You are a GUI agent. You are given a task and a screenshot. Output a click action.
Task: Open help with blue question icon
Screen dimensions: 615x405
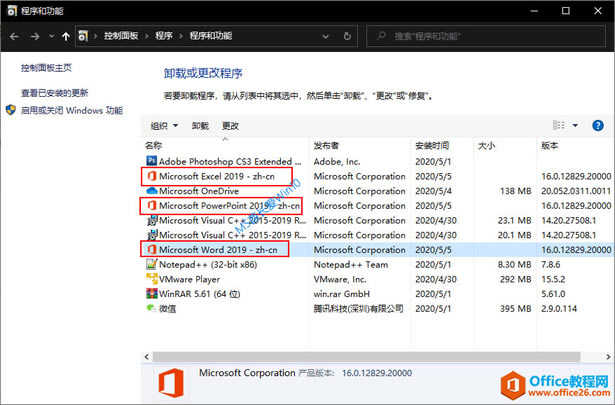pyautogui.click(x=597, y=125)
